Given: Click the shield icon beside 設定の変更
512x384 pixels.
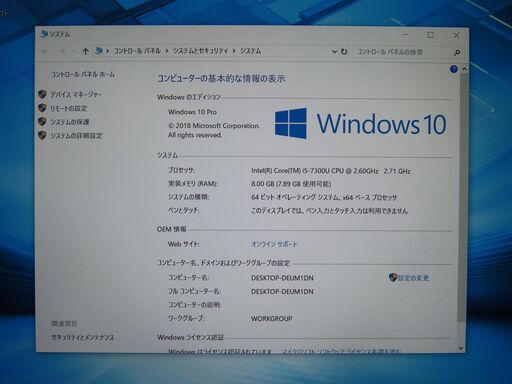Looking at the screenshot, I should [x=393, y=277].
